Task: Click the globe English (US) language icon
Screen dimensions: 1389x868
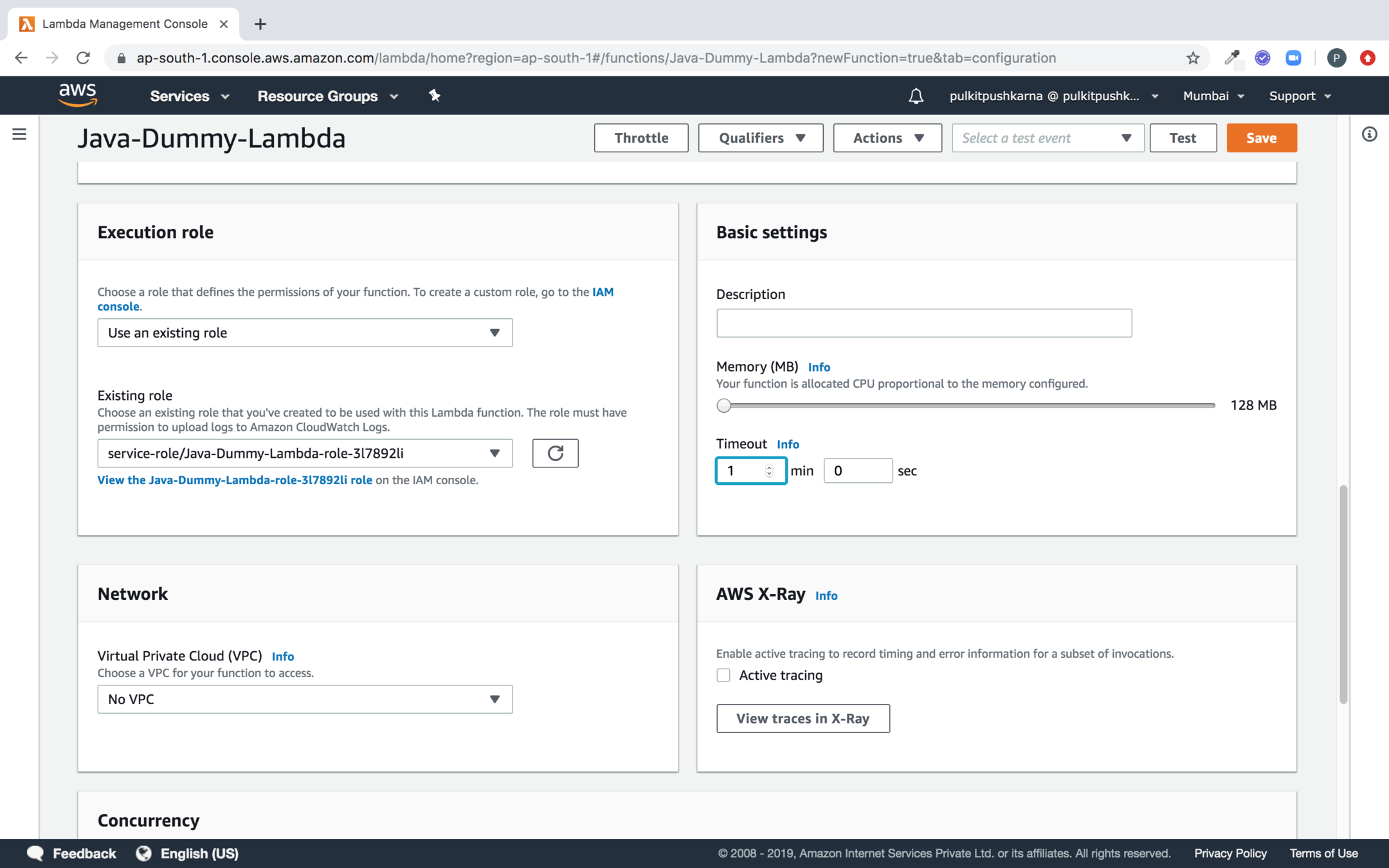Action: (x=144, y=853)
